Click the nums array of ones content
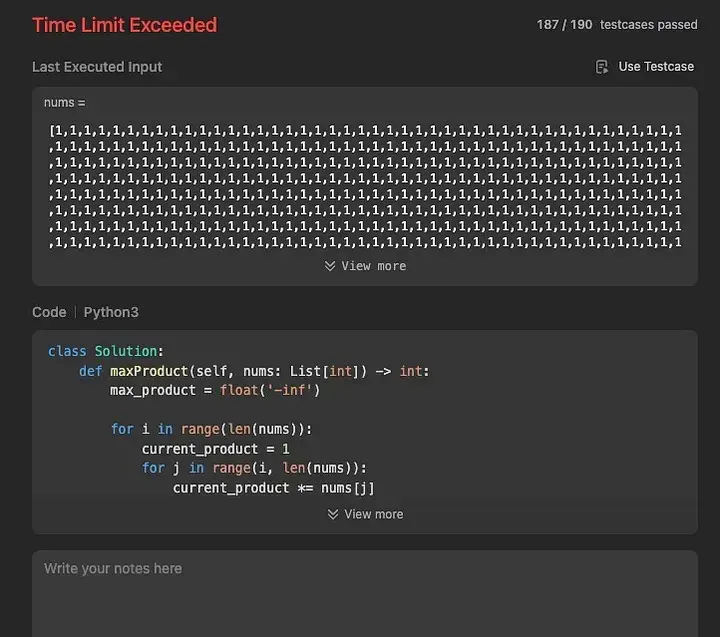The height and width of the screenshot is (637, 720). (365, 186)
